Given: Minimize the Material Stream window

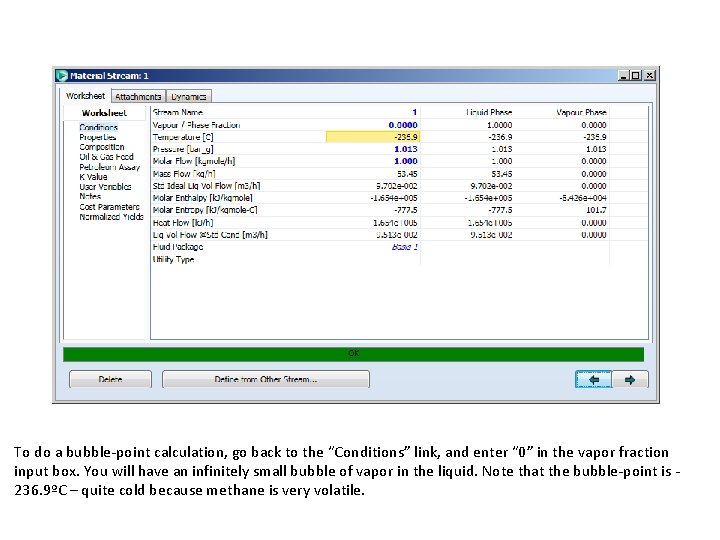Looking at the screenshot, I should pyautogui.click(x=623, y=75).
